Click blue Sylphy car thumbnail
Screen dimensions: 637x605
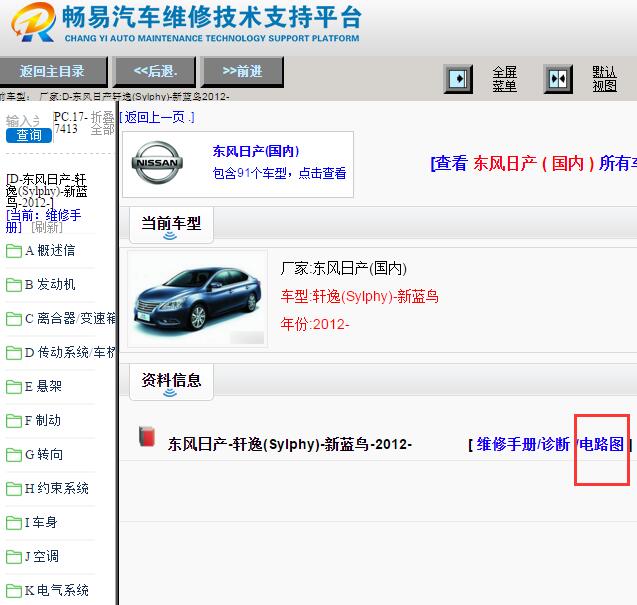tap(197, 299)
